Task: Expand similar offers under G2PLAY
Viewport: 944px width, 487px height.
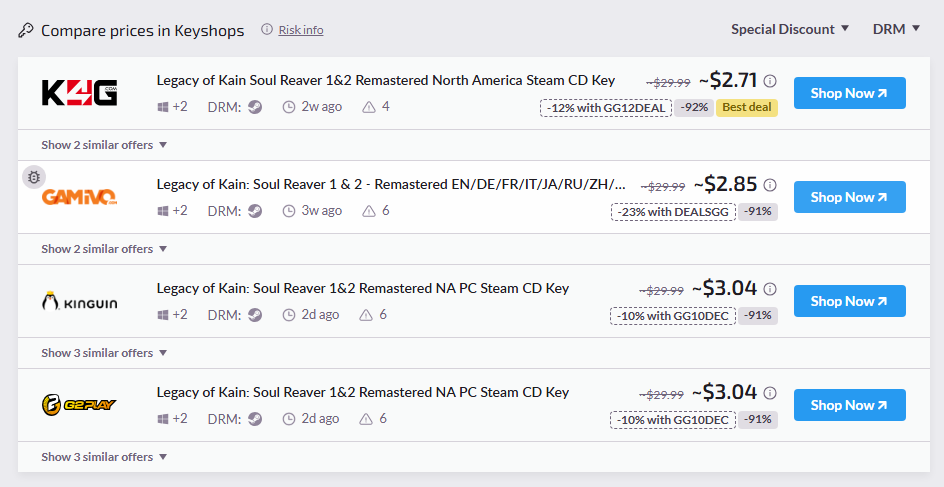Action: point(104,458)
